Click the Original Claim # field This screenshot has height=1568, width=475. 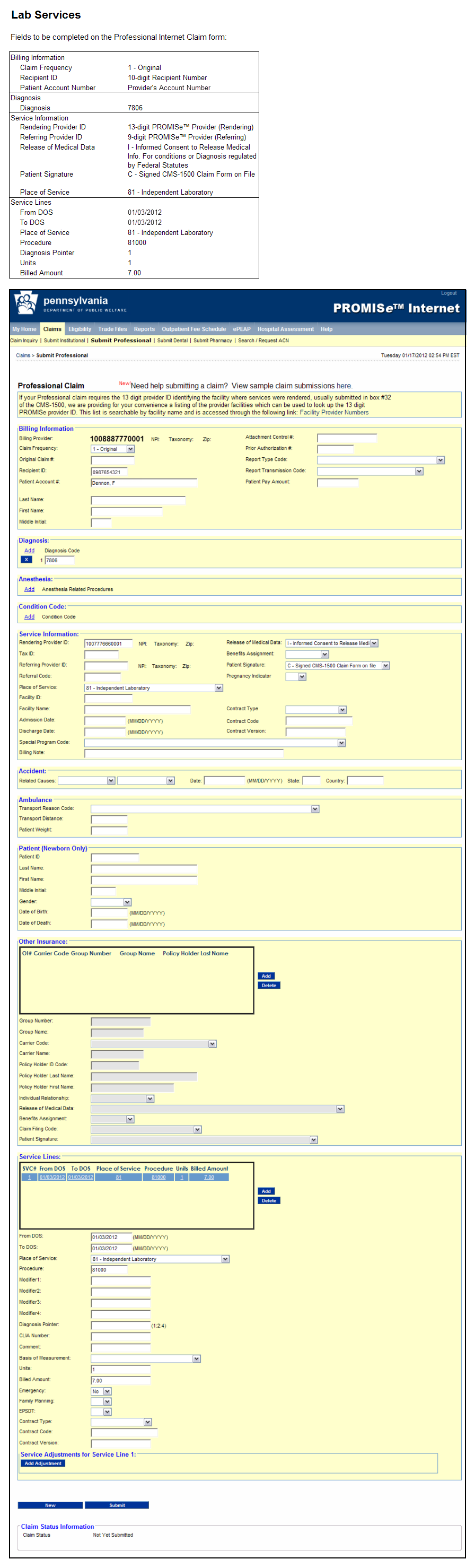click(x=112, y=460)
